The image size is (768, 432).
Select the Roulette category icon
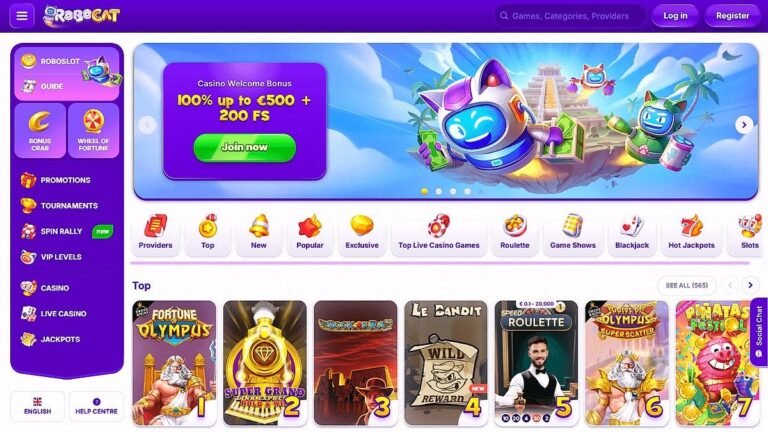click(515, 232)
